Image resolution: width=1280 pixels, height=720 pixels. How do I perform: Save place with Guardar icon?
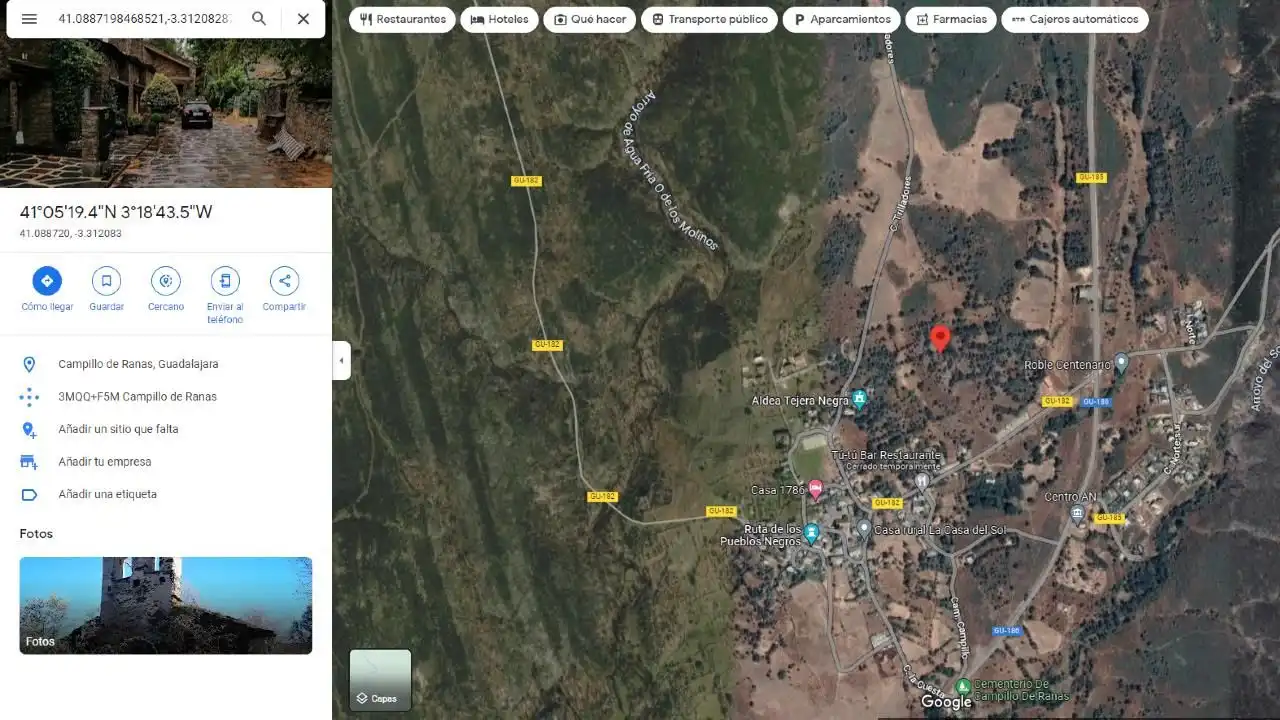[106, 281]
